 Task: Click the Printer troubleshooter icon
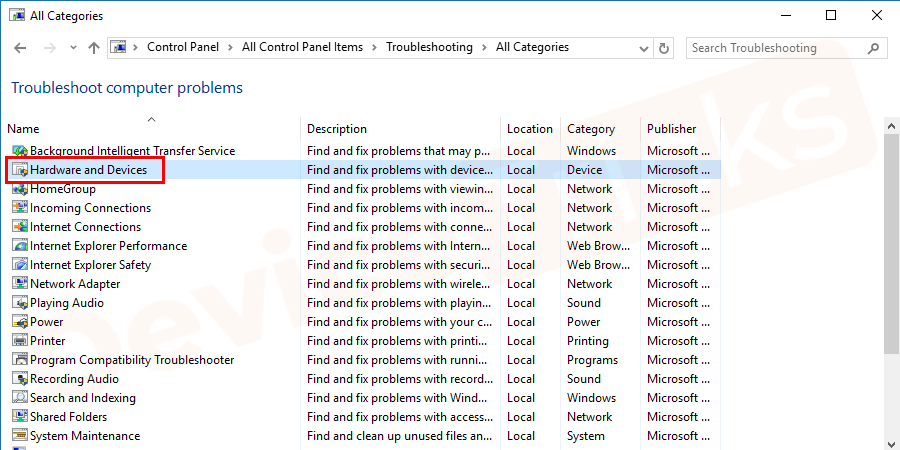[20, 341]
